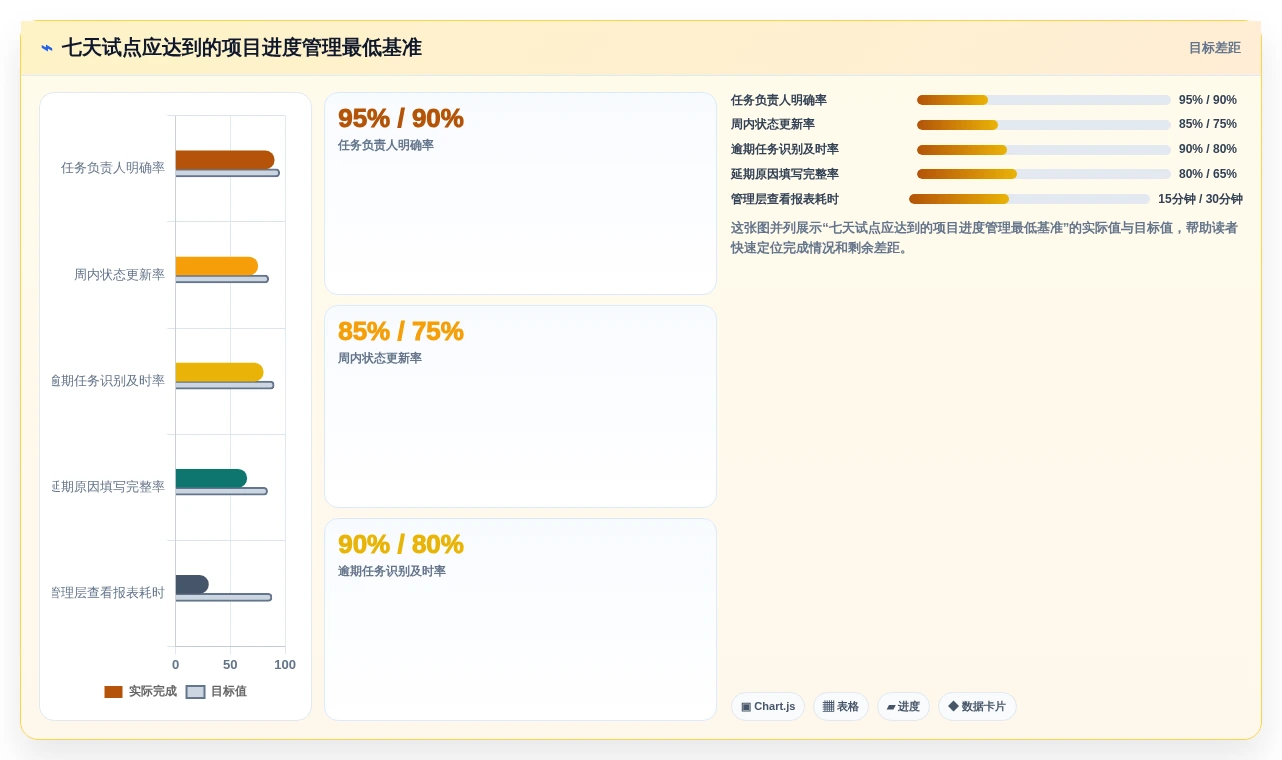Click the 95% / 90% progress value text

click(1208, 100)
